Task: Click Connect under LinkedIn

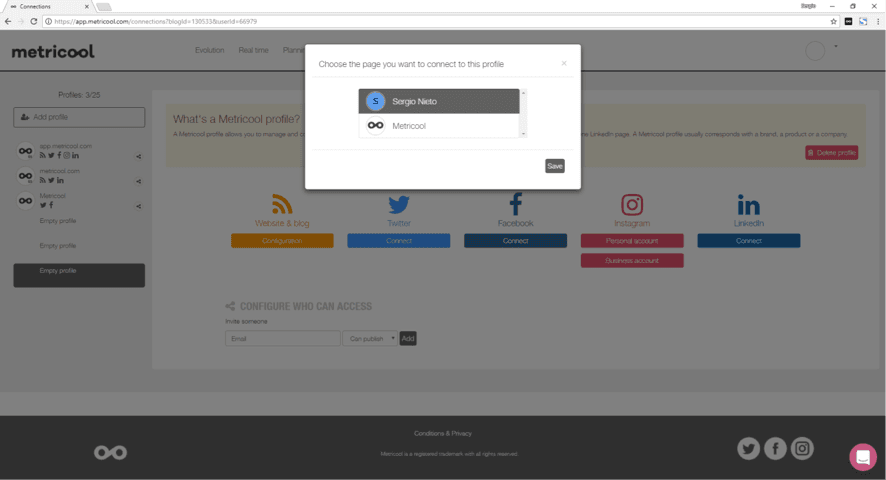Action: [x=749, y=241]
